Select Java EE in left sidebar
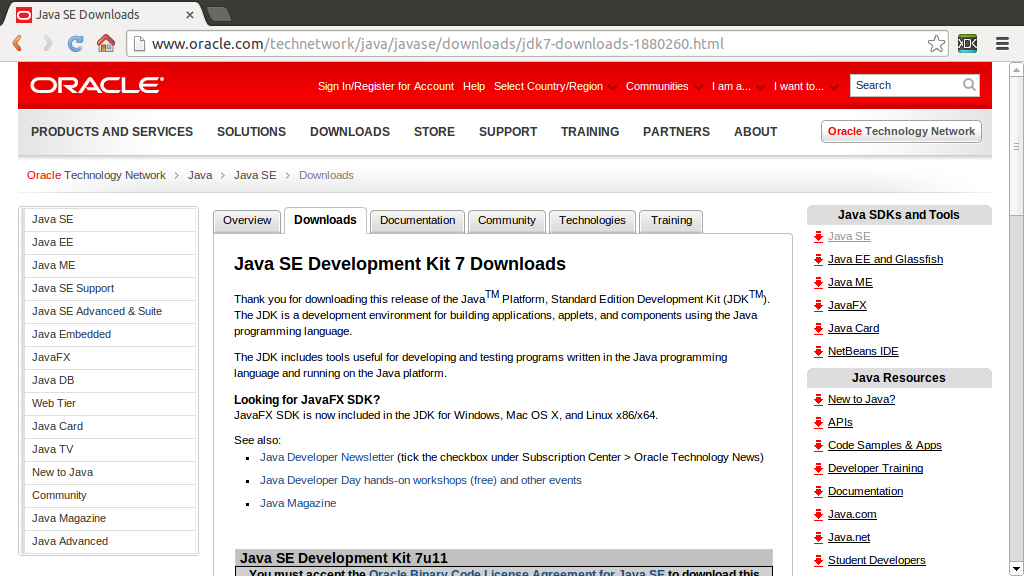The height and width of the screenshot is (576, 1024). pyautogui.click(x=110, y=242)
